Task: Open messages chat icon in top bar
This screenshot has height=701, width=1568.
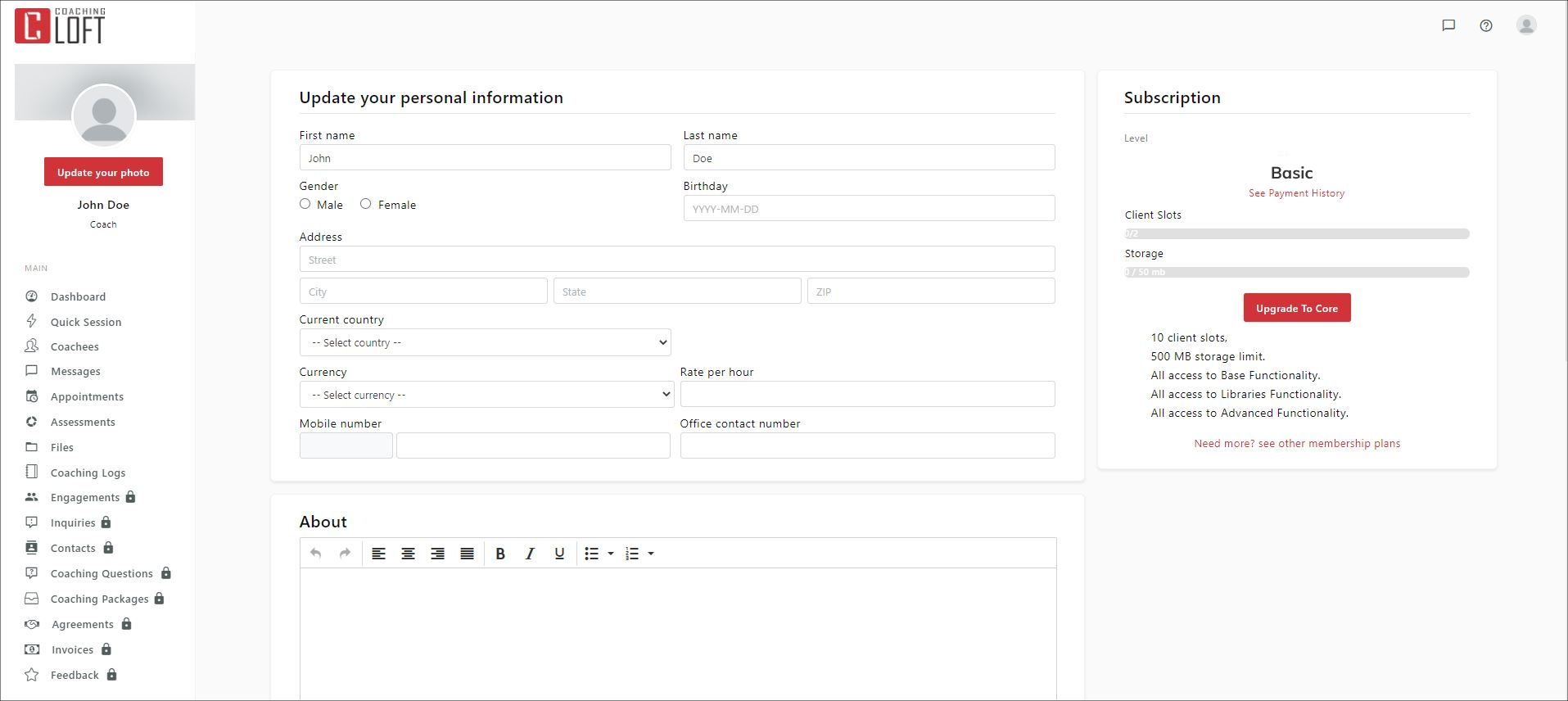Action: coord(1448,25)
